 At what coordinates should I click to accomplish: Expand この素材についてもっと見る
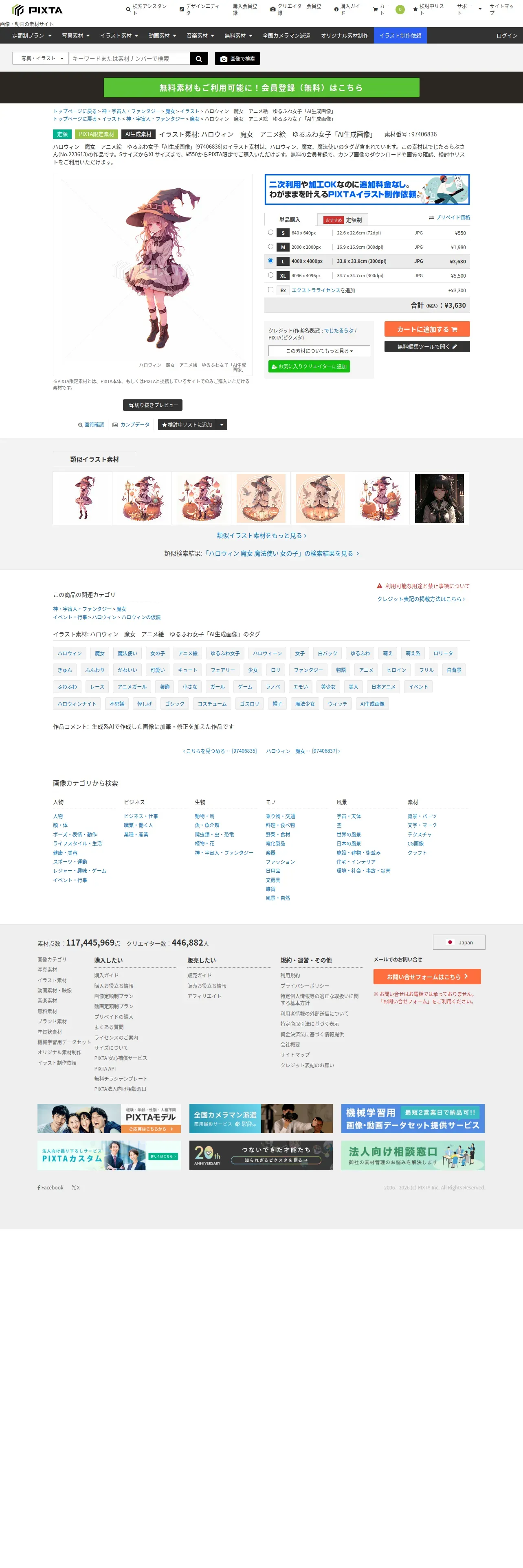coord(319,350)
